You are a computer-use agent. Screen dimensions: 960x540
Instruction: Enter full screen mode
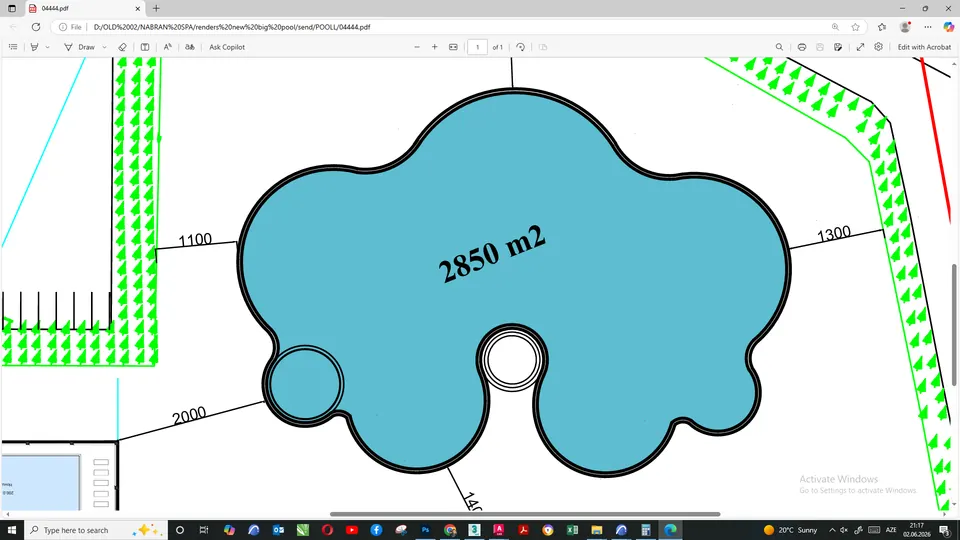(x=860, y=47)
